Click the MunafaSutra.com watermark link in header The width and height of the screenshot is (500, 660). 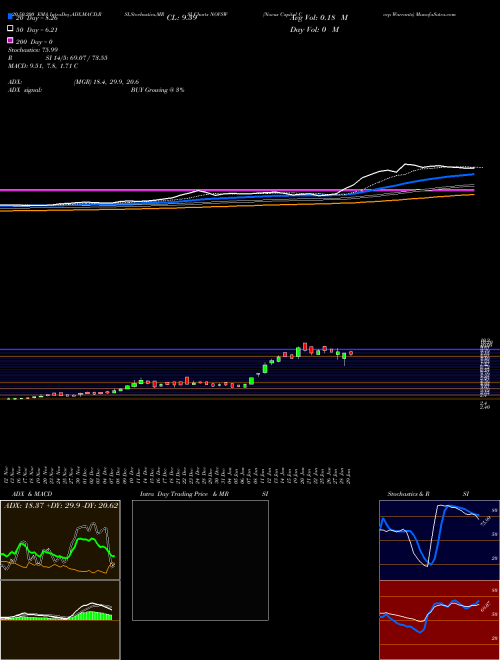pos(436,14)
